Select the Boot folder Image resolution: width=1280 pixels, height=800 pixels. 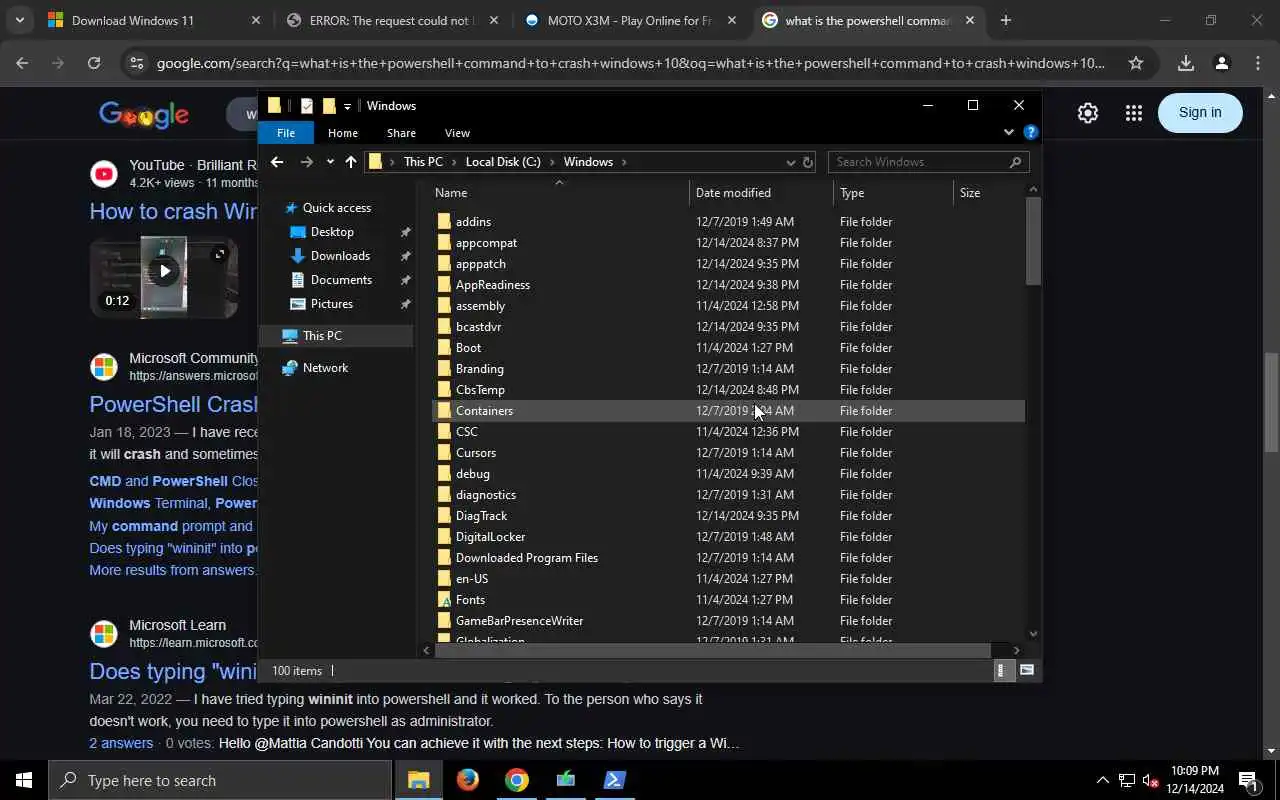coord(728,348)
